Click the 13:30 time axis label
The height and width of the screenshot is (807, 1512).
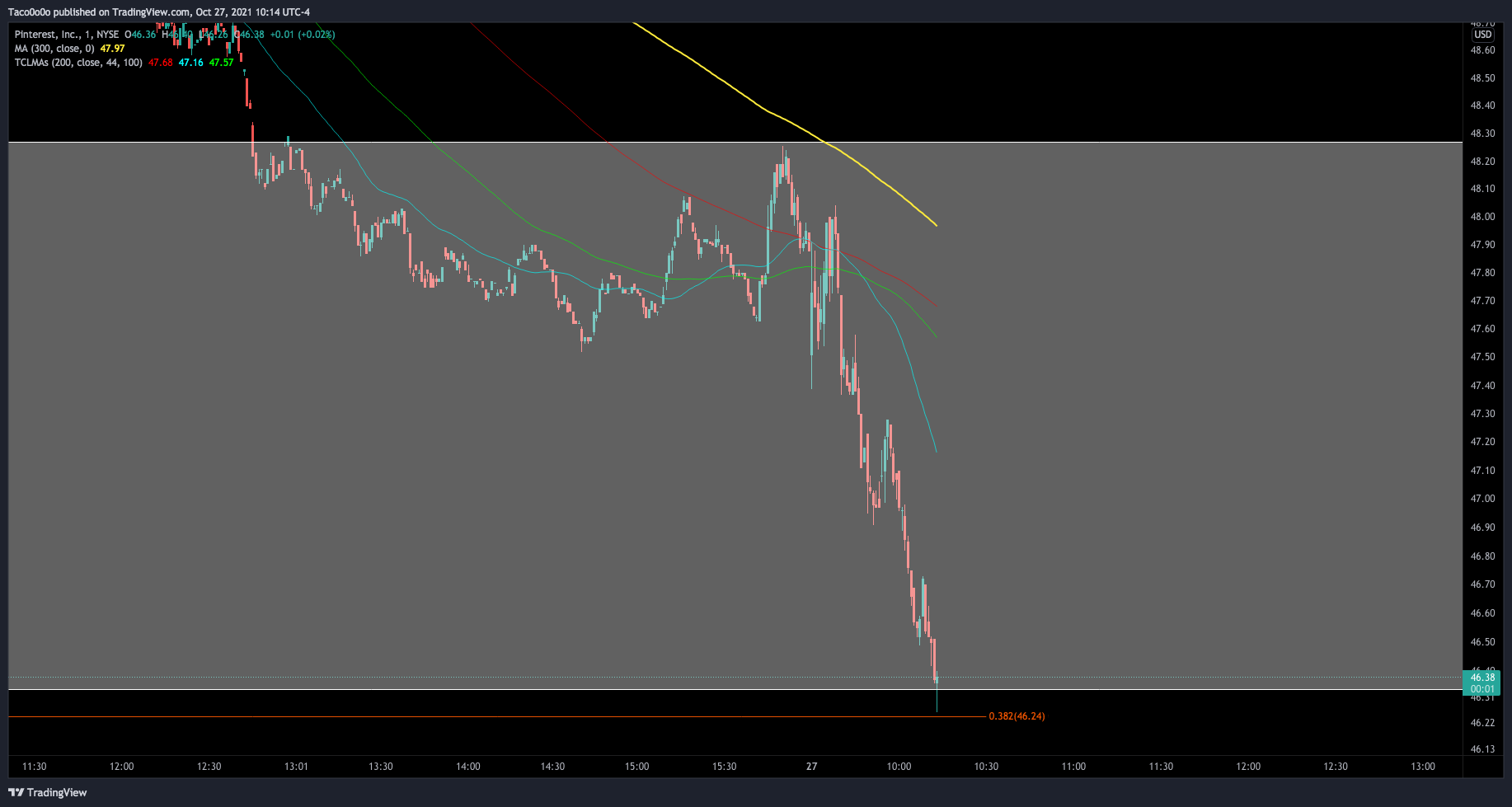click(x=381, y=767)
